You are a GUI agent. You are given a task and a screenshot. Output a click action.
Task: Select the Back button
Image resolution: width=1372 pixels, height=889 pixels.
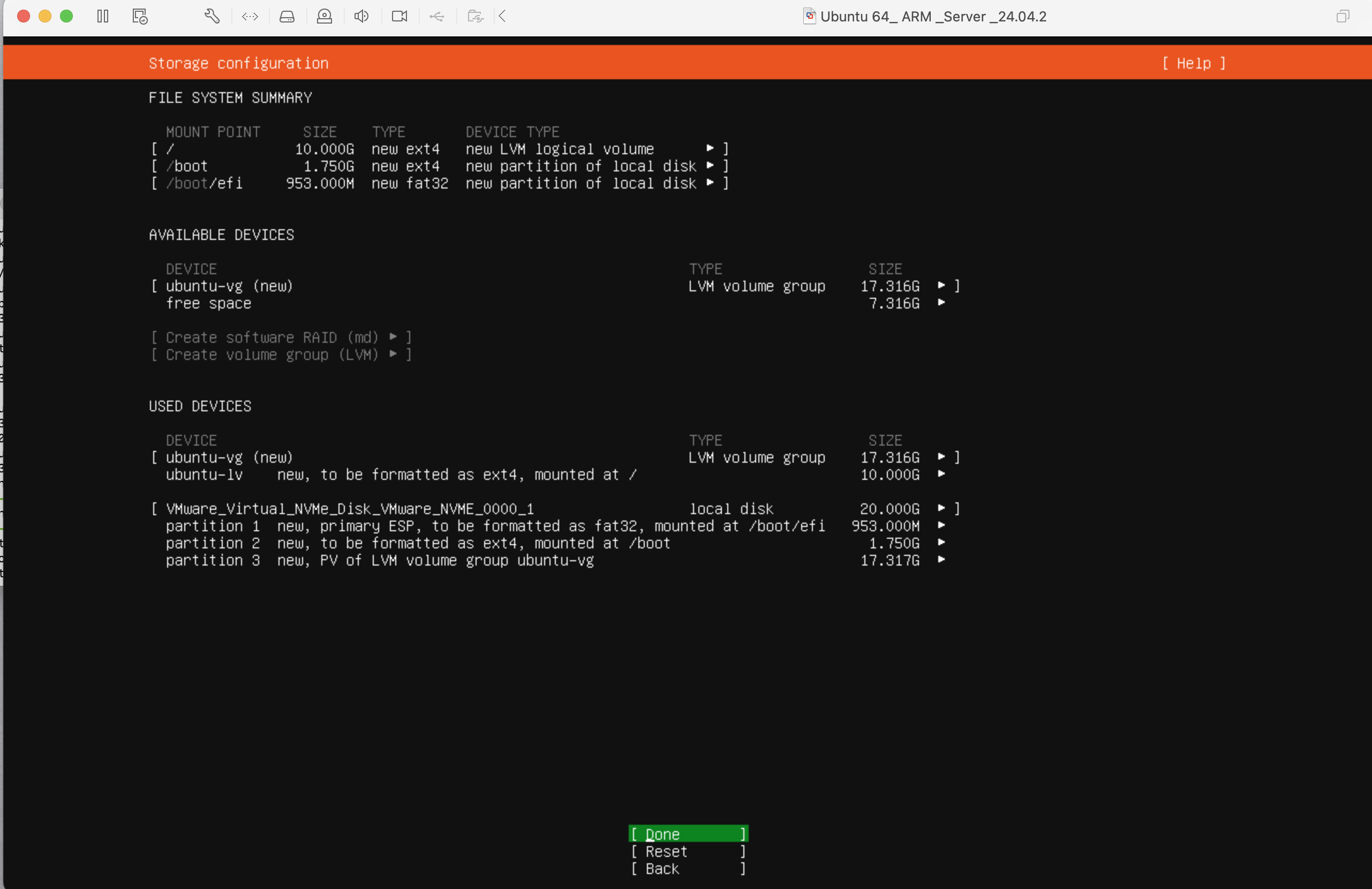(688, 868)
